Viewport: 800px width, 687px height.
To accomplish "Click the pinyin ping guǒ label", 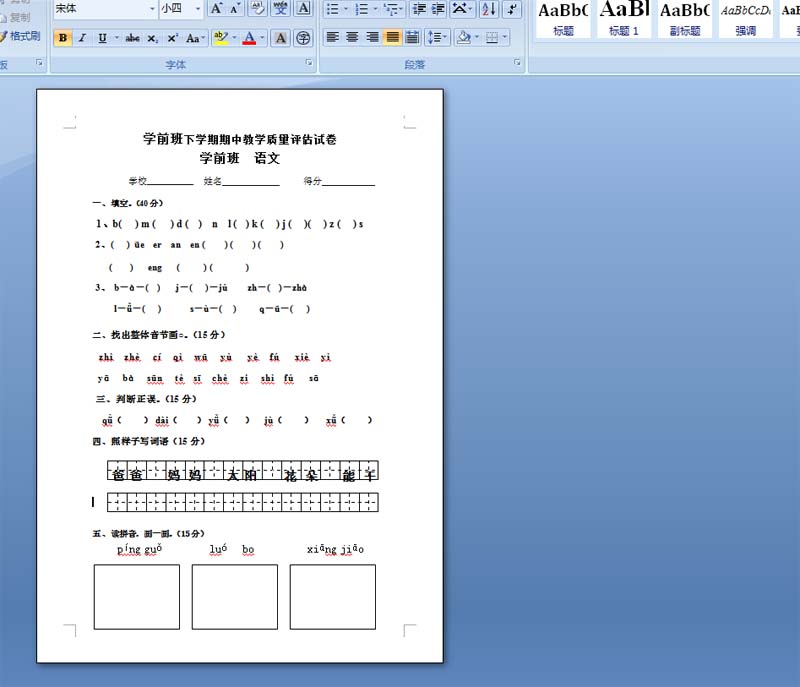I will pos(139,549).
